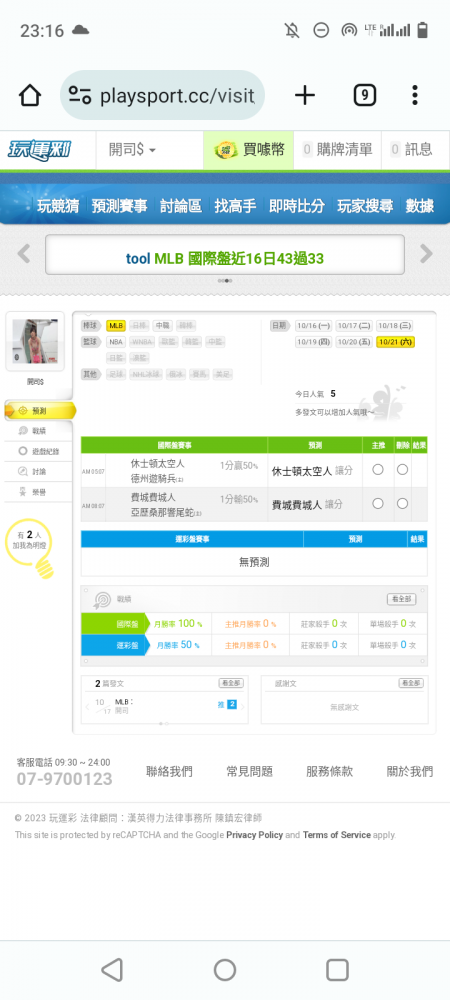The width and height of the screenshot is (450, 1000).
Task: Tap the Android back navigation button
Action: tap(112, 969)
